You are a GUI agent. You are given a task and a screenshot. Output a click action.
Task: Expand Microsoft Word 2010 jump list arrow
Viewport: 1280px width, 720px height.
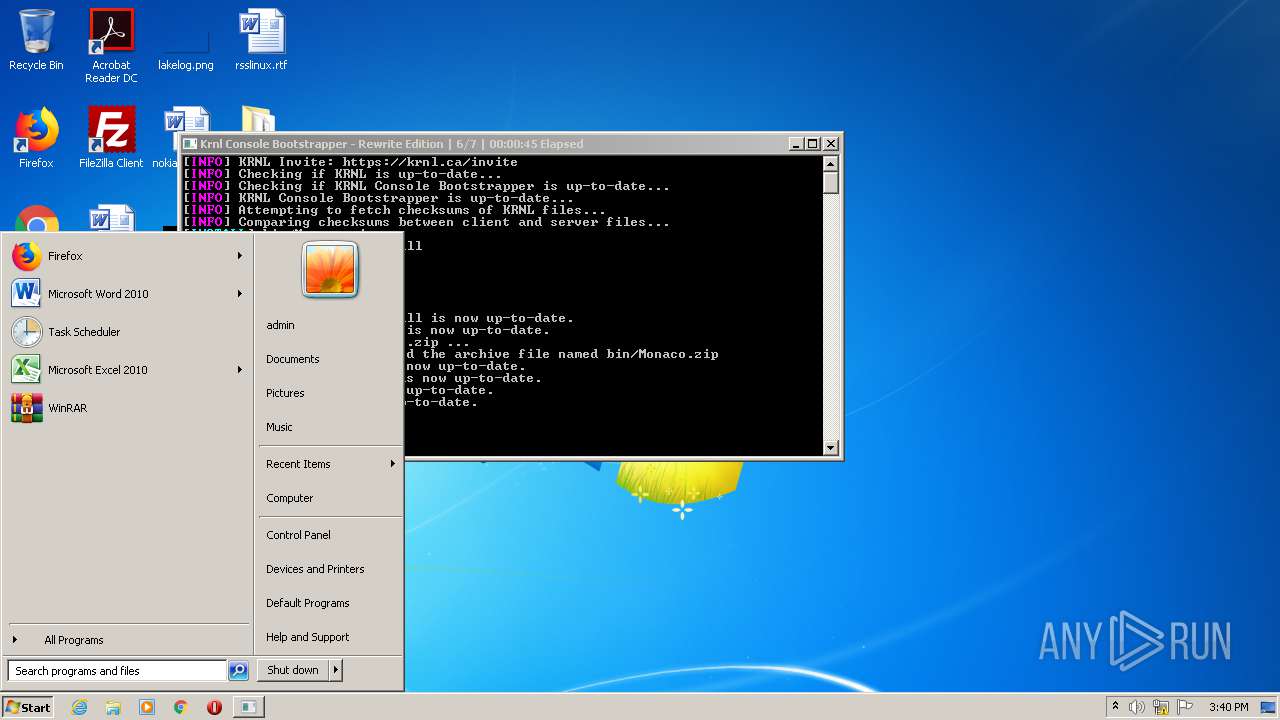pyautogui.click(x=240, y=294)
